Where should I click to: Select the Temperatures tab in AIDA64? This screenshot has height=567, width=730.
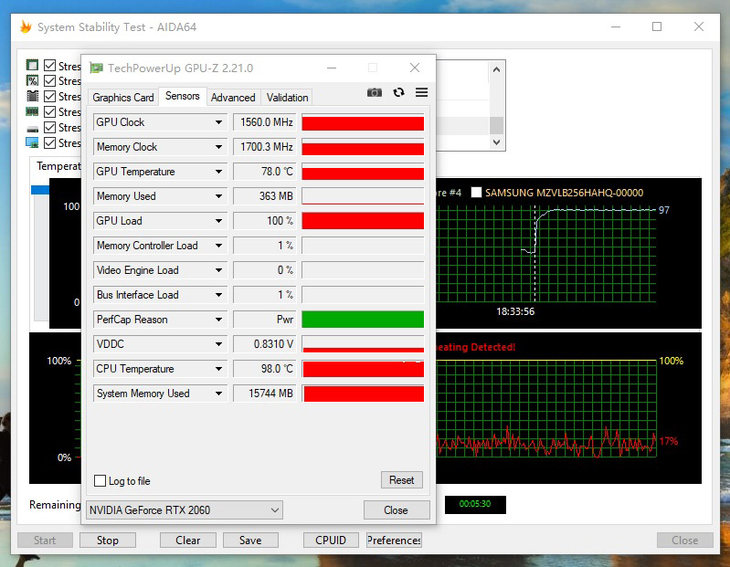click(x=58, y=166)
